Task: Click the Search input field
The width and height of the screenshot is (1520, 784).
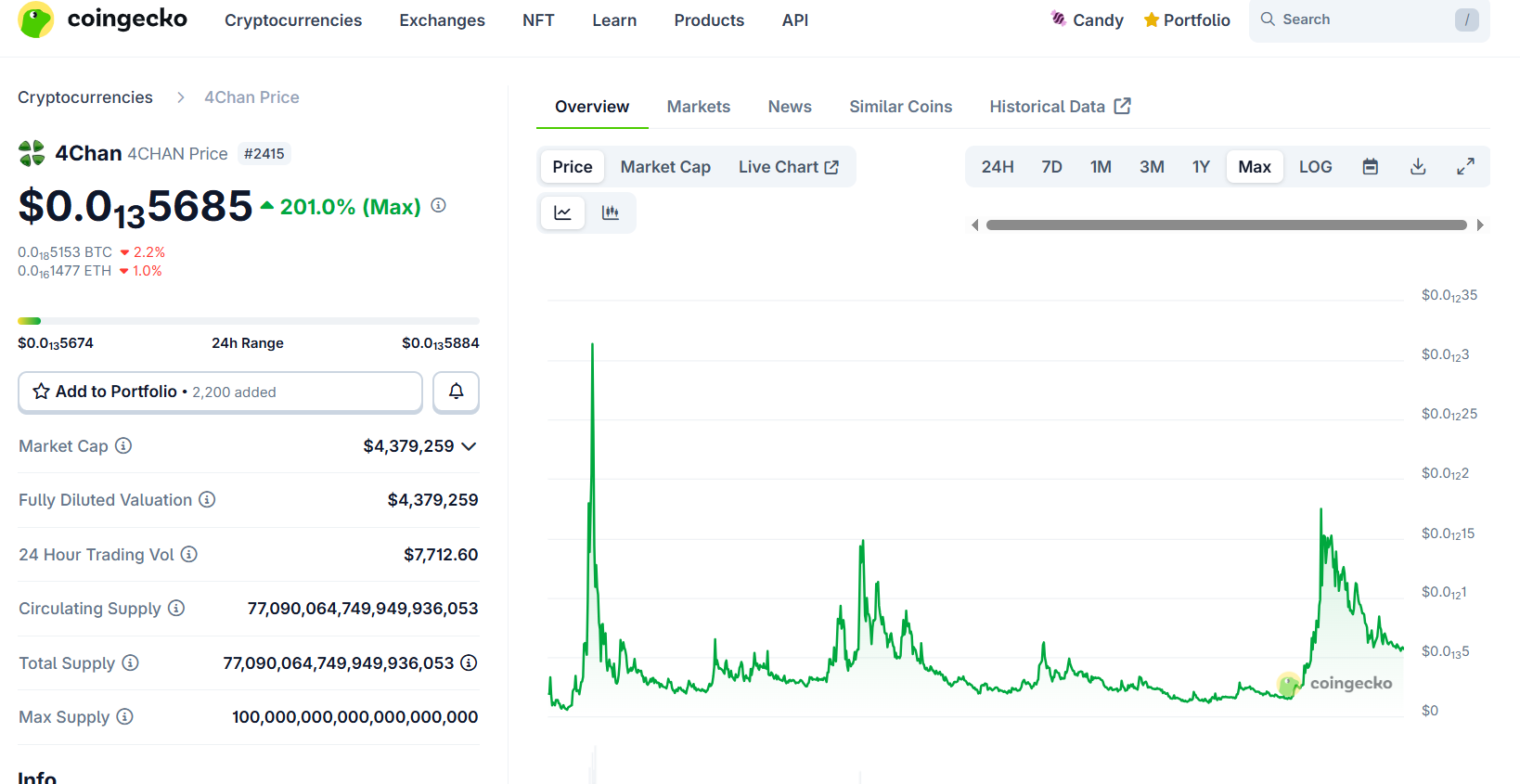Action: 1370,19
